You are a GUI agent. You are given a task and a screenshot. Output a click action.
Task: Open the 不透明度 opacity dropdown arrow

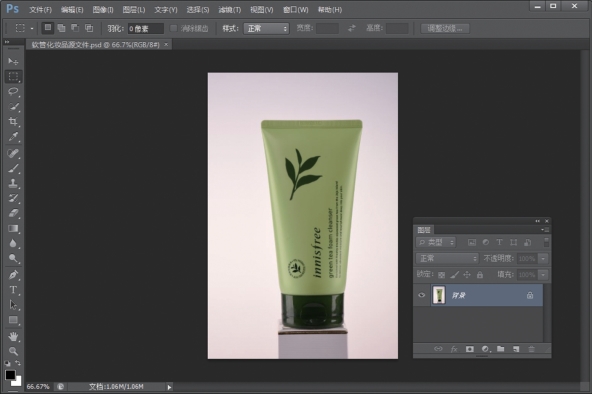click(x=543, y=259)
